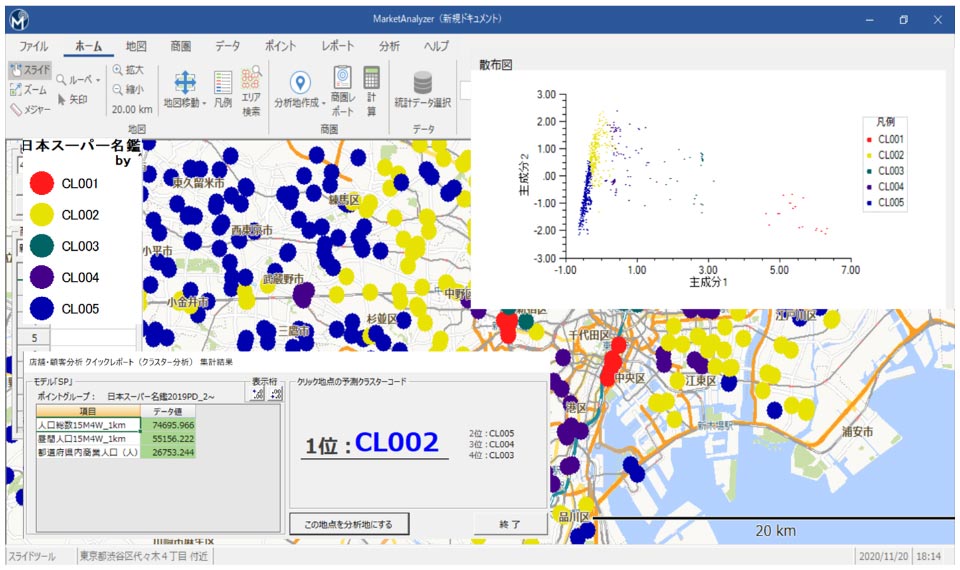Decrease decimal digits under 表示桁

[x=276, y=394]
